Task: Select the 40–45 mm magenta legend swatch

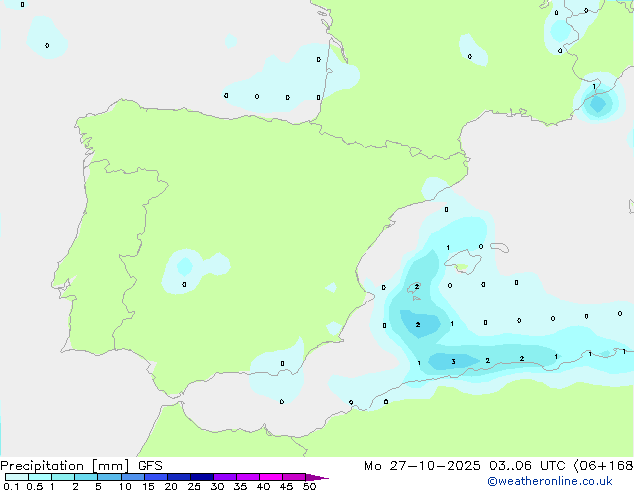Action: point(271,477)
